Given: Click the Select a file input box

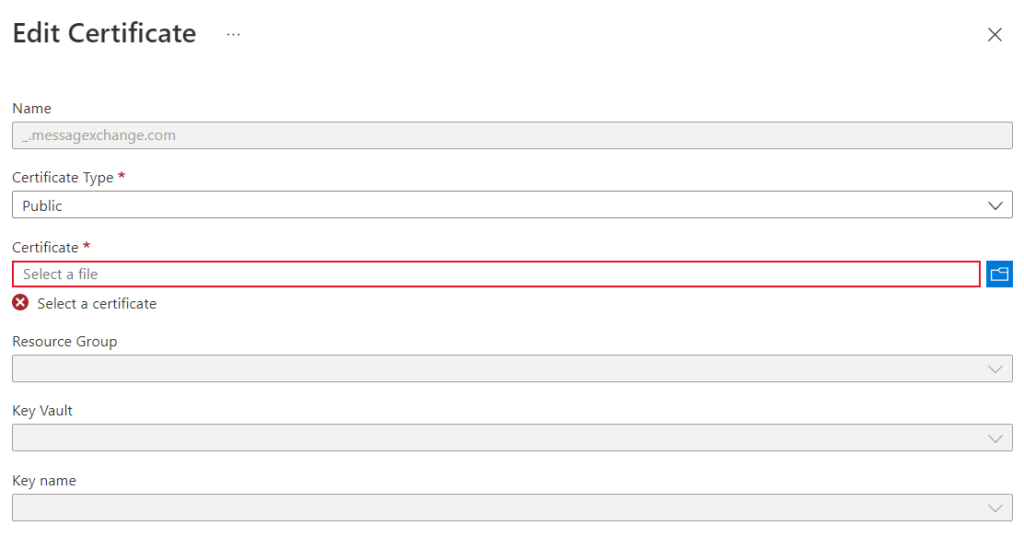Looking at the screenshot, I should tap(496, 274).
